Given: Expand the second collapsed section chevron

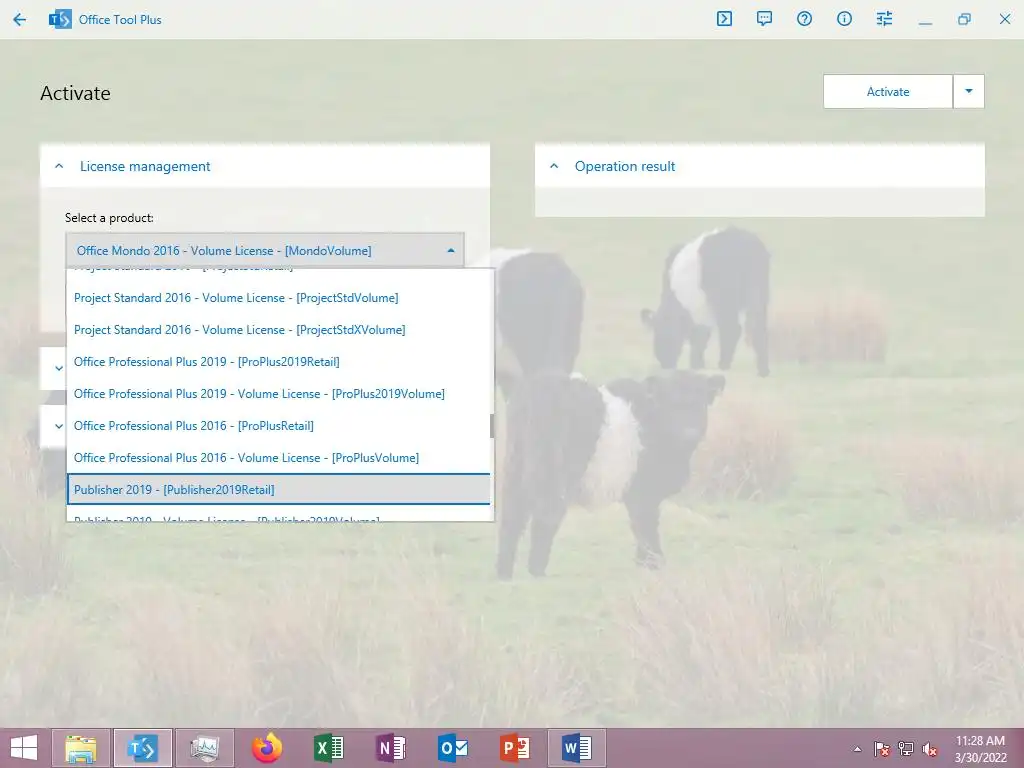Looking at the screenshot, I should [59, 426].
